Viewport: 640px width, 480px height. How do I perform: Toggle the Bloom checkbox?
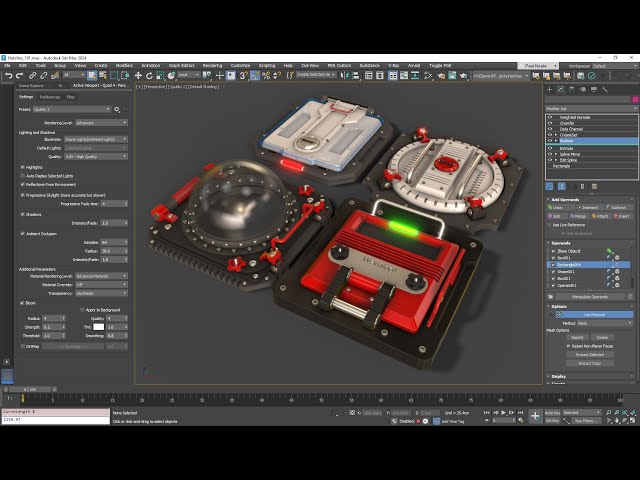22,303
